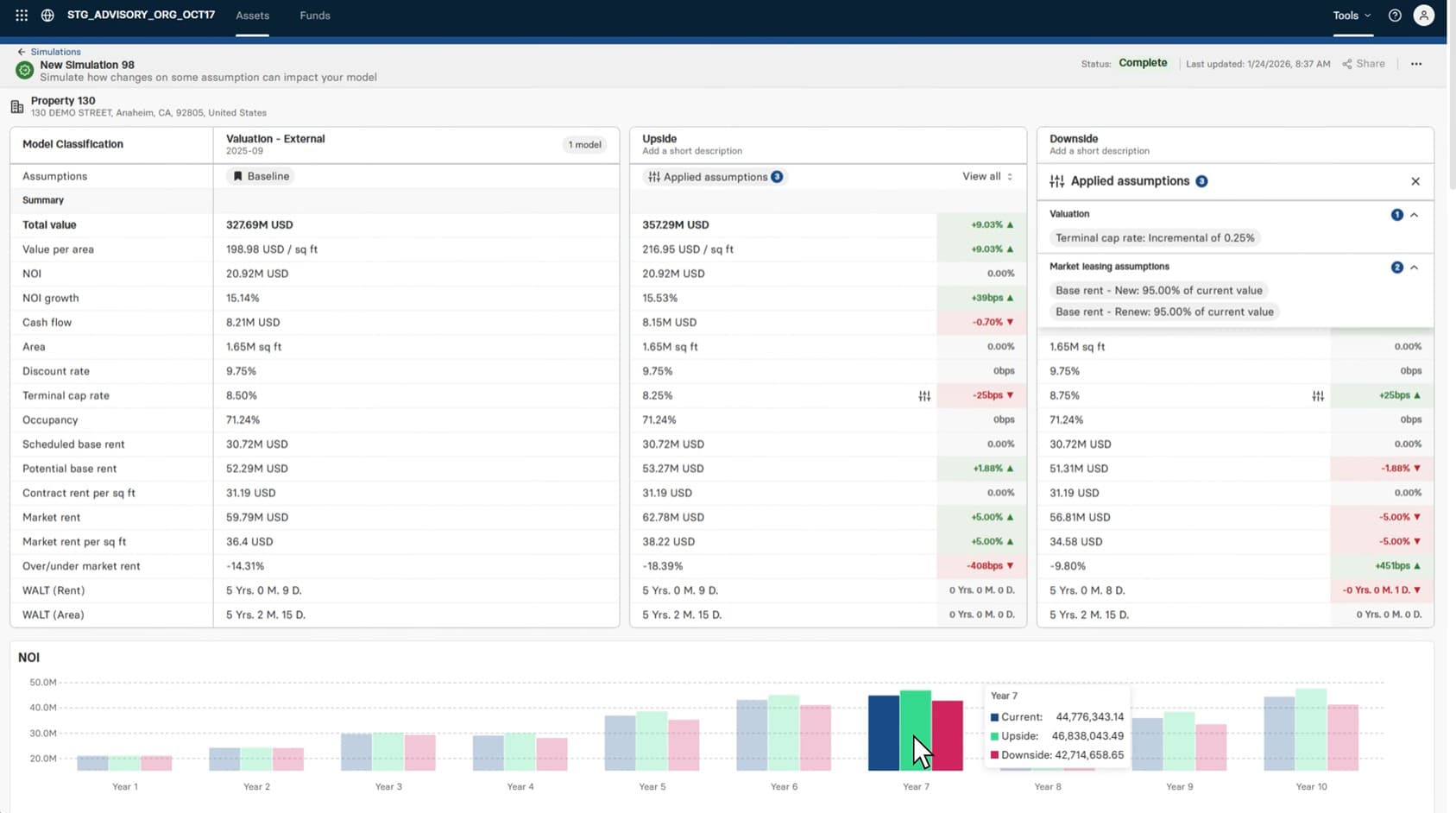Open the filter sliders icon on Upside Terminal cap rate
The image size is (1456, 813).
pyautogui.click(x=924, y=395)
